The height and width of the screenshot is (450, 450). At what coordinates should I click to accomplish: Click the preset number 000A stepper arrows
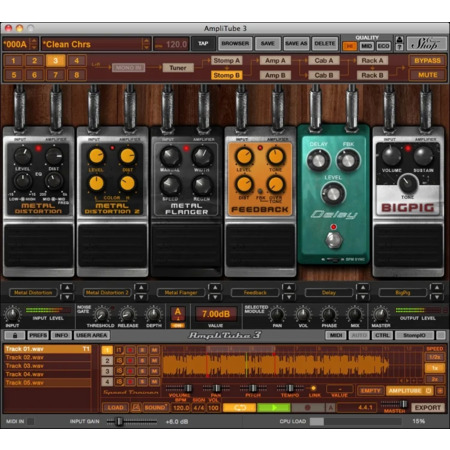coord(34,44)
